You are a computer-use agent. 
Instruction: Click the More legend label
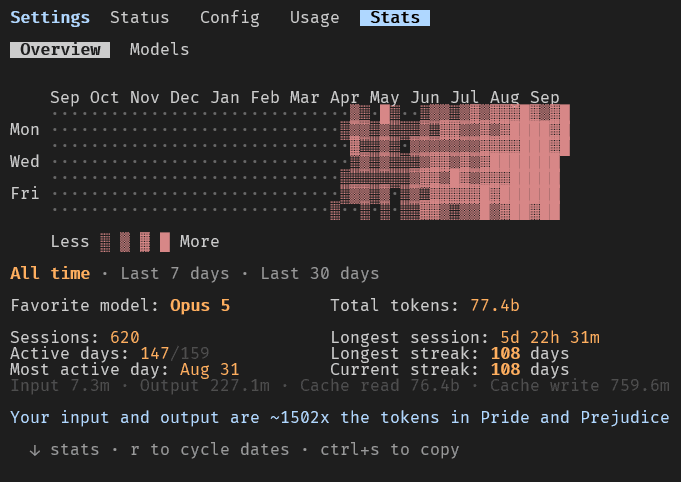pos(199,241)
